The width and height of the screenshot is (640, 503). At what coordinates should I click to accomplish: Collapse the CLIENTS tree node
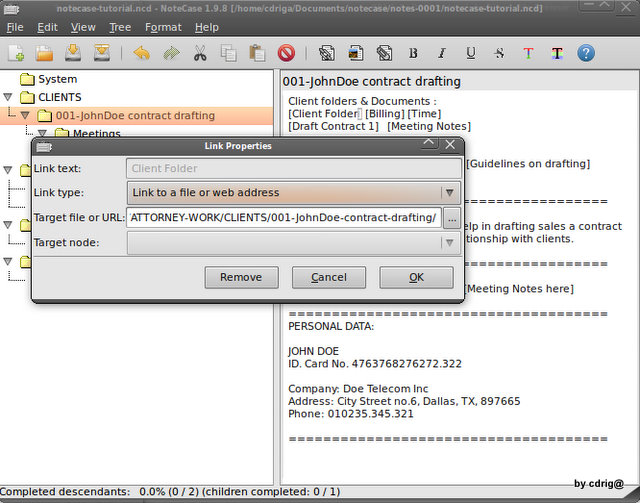8,97
